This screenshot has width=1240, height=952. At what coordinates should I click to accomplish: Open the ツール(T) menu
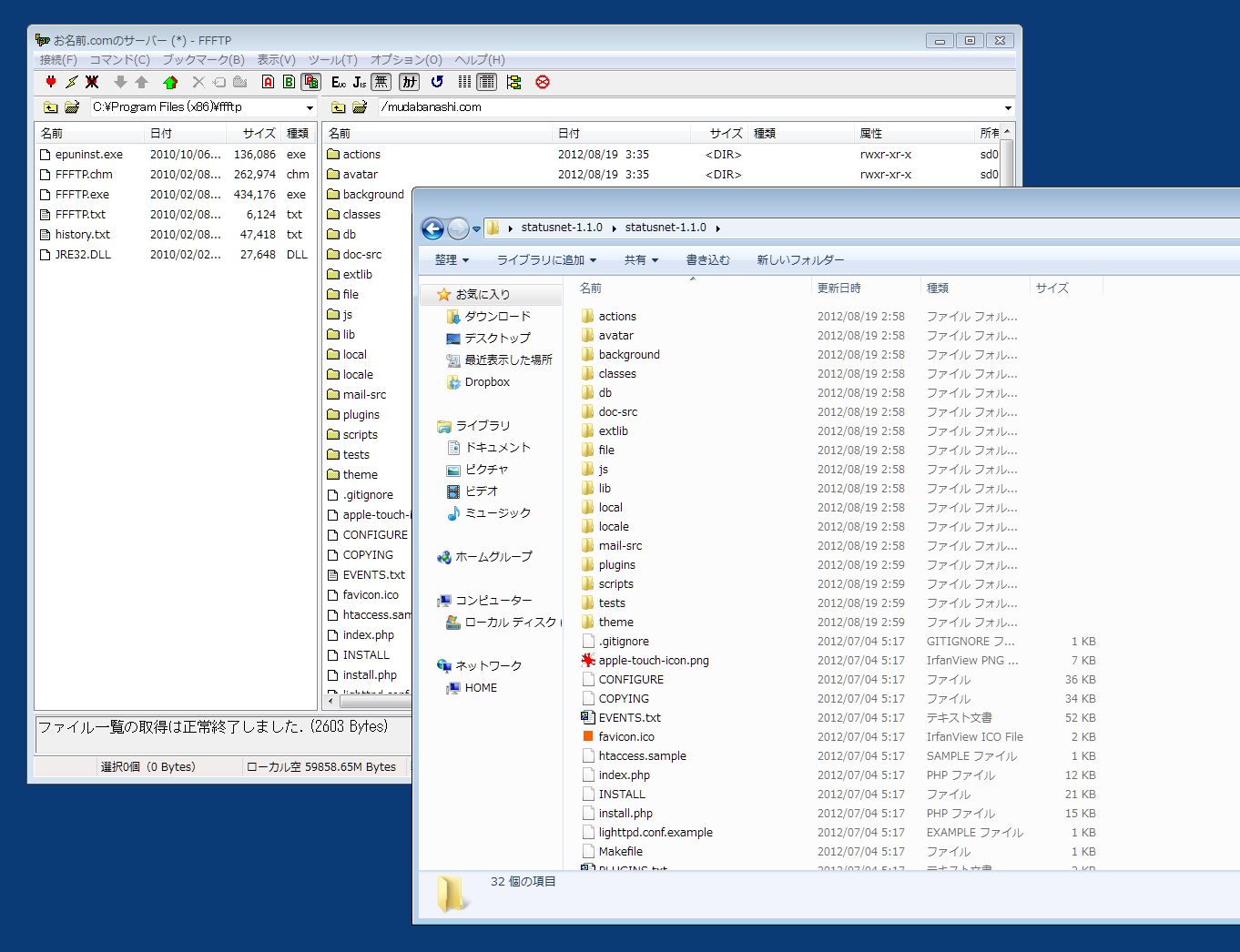coord(332,60)
